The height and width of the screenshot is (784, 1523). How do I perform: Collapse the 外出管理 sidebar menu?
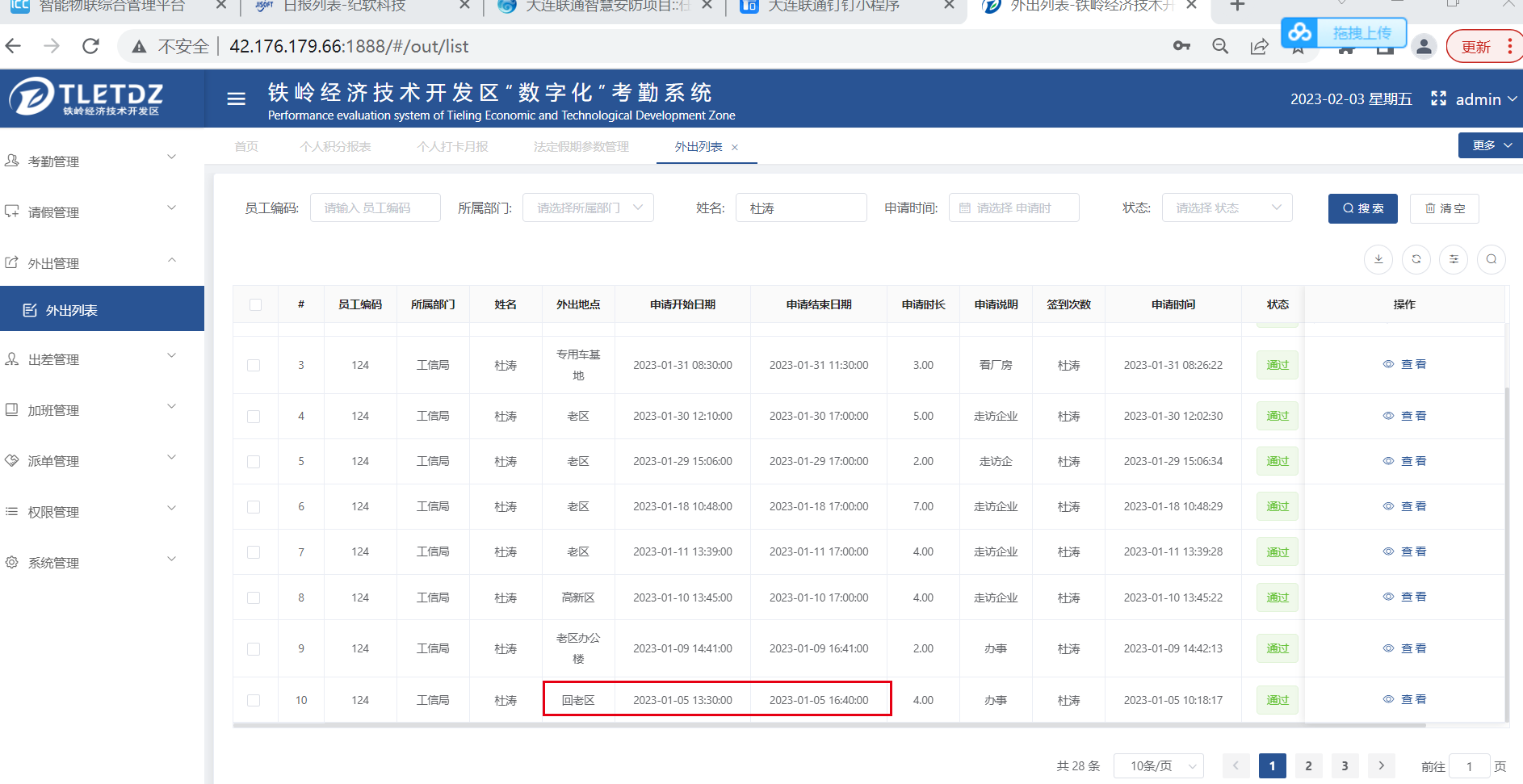(102, 262)
